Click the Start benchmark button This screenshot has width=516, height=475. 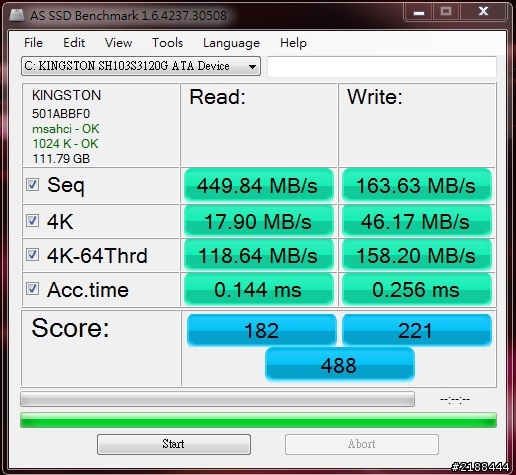(x=174, y=444)
